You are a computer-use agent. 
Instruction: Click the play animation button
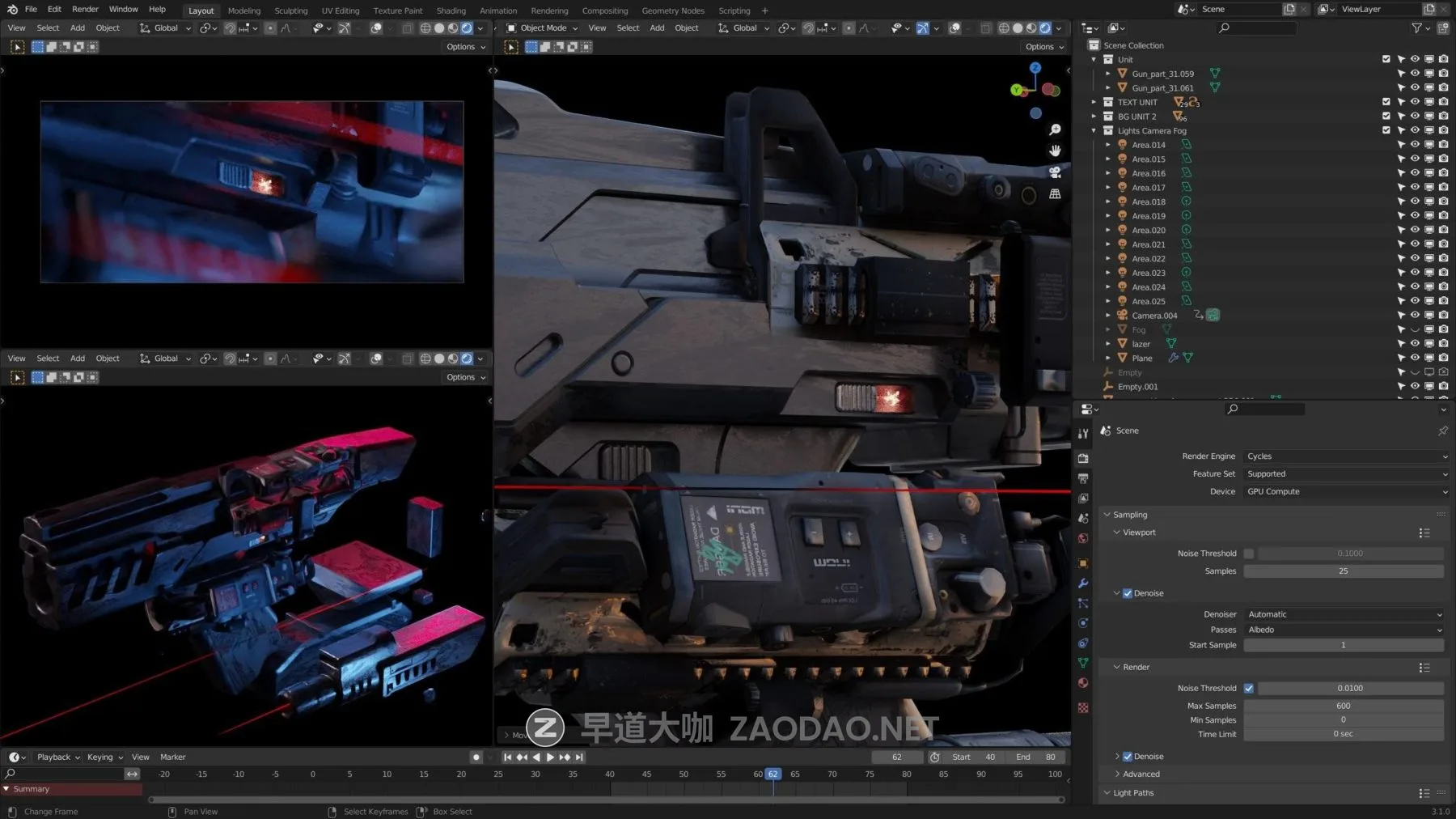(x=550, y=757)
